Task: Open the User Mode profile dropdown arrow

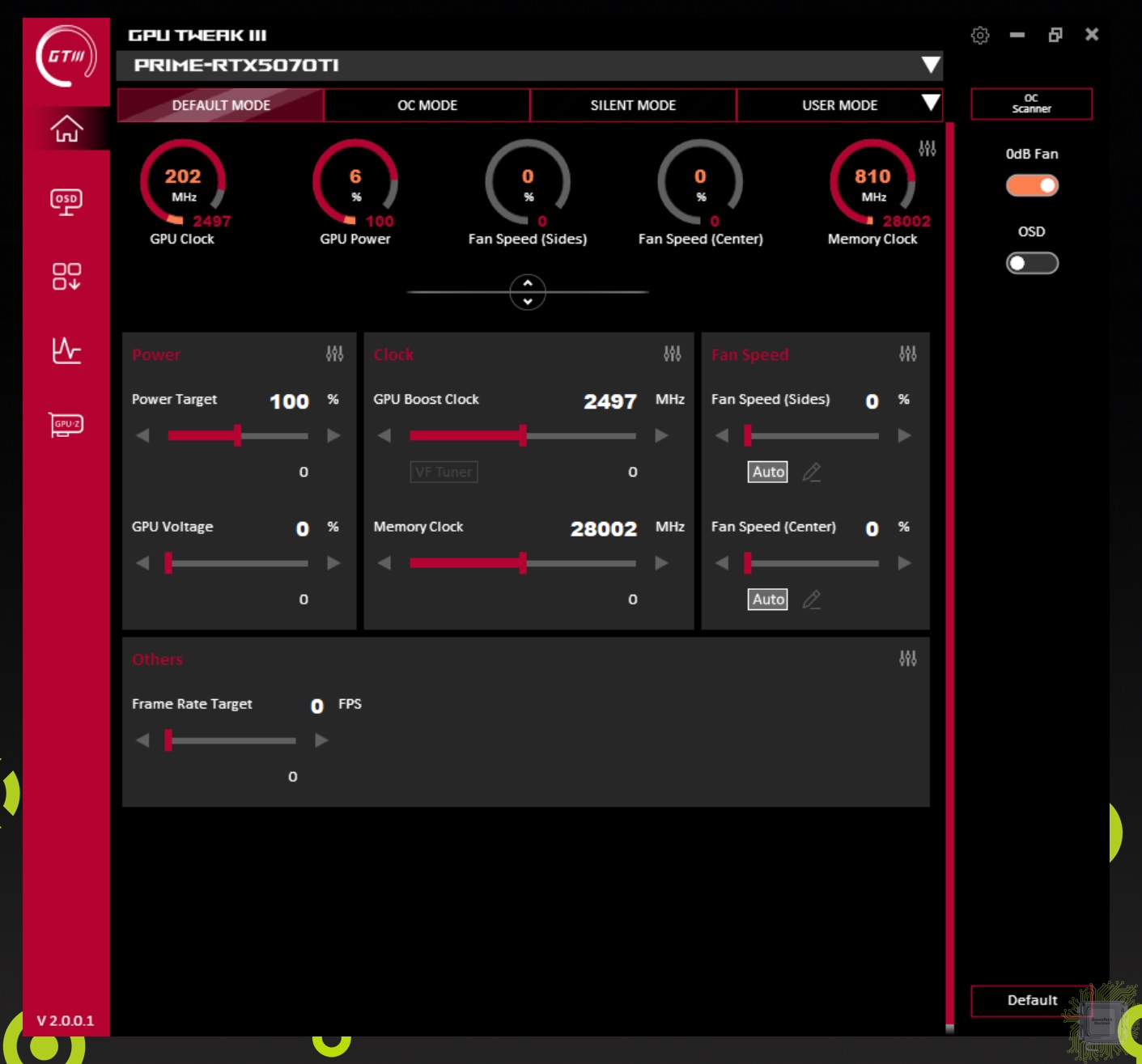Action: point(931,103)
